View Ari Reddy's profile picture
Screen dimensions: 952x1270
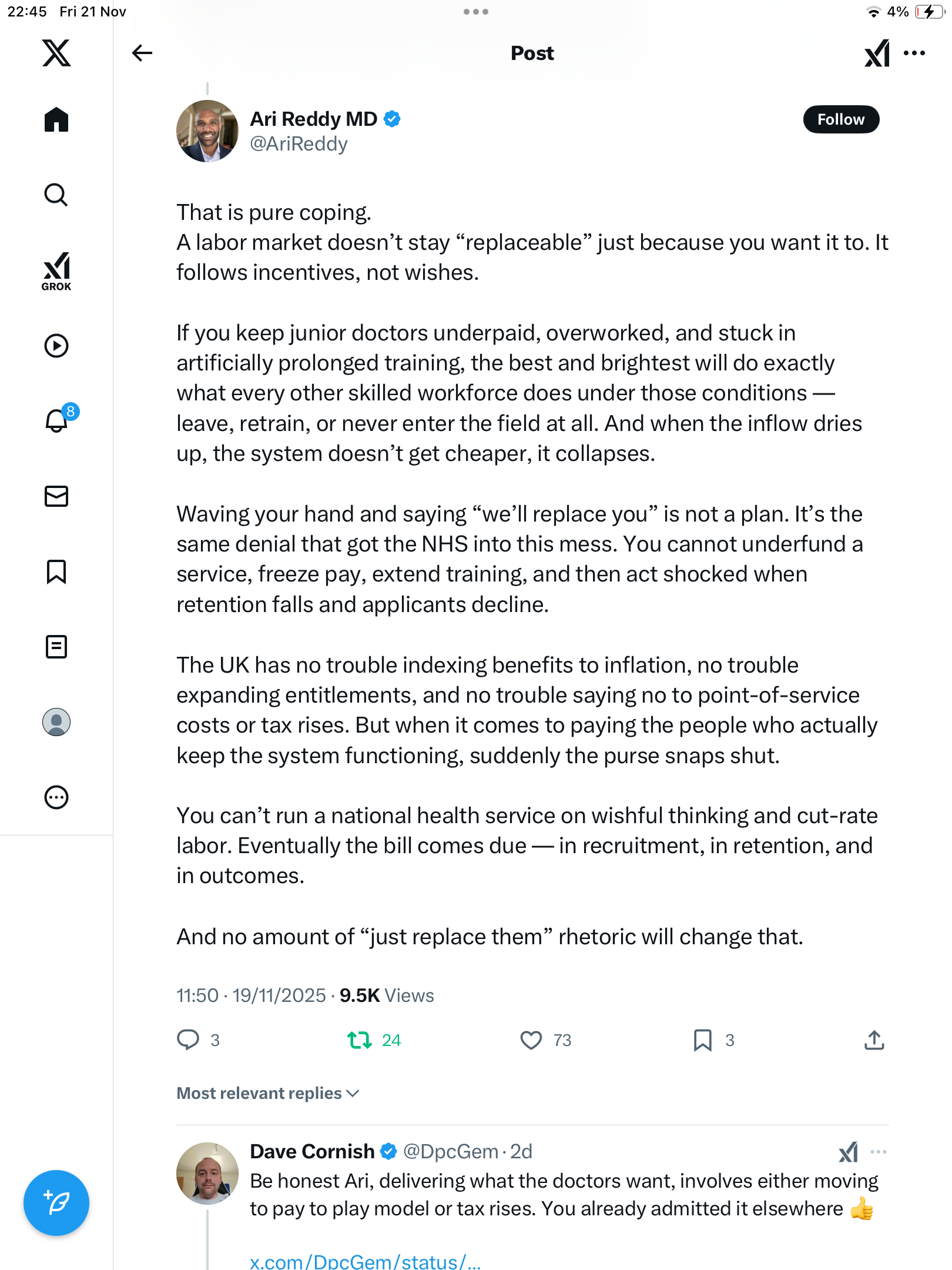(x=207, y=131)
